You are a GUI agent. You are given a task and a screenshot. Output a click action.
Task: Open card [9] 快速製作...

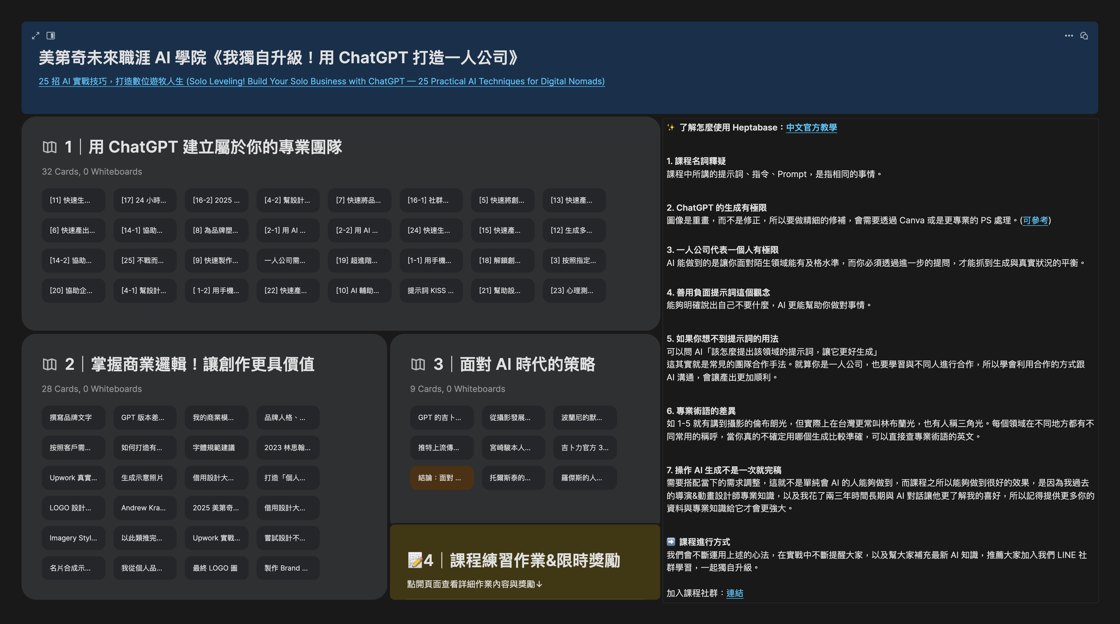click(216, 261)
